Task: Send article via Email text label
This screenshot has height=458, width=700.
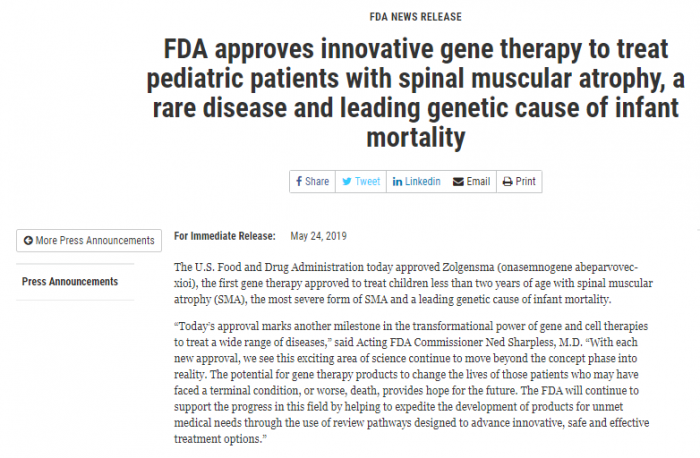Action: click(x=478, y=181)
